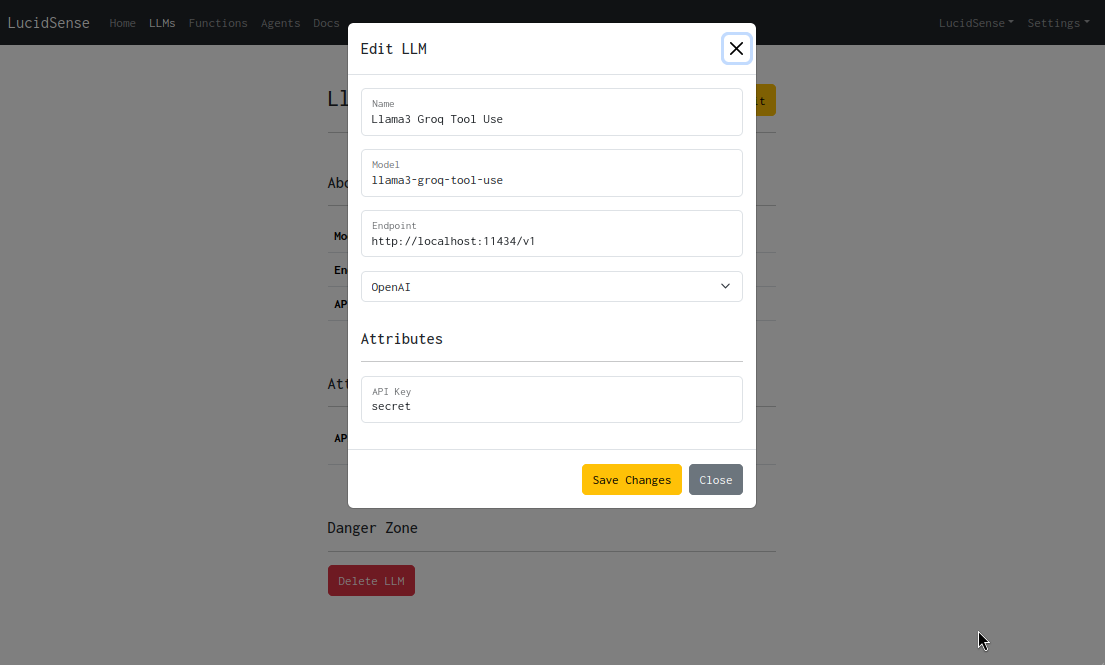Select the Endpoint URL input
This screenshot has width=1105, height=665.
551,233
